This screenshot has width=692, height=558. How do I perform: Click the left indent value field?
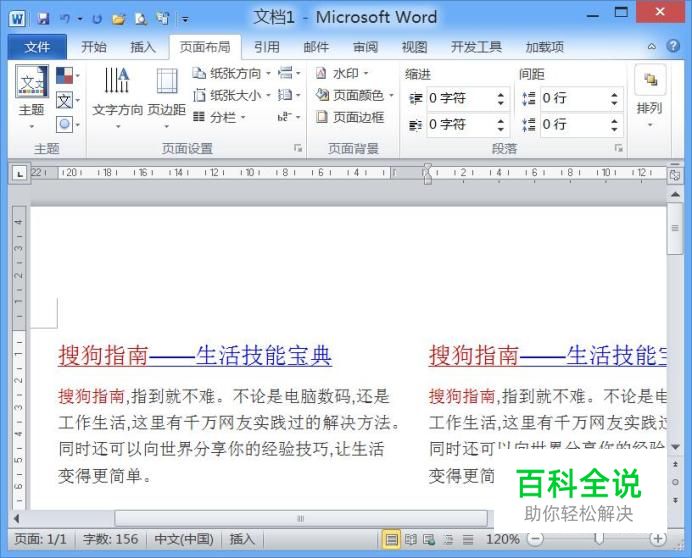(x=459, y=98)
